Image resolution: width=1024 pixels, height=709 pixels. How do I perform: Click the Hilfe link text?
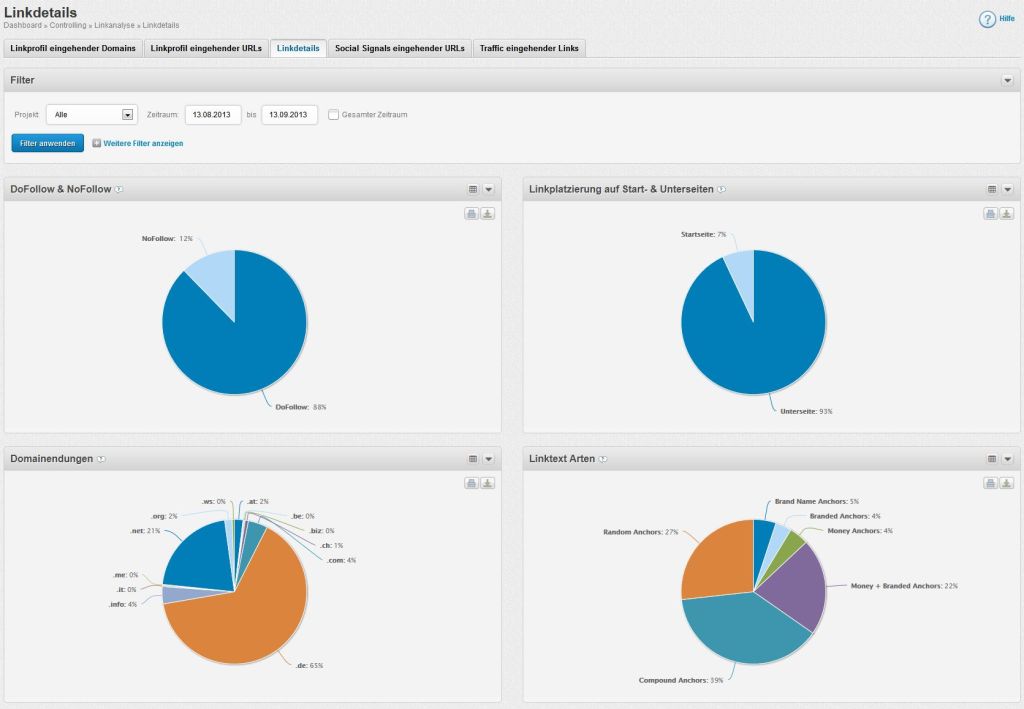pos(1007,18)
